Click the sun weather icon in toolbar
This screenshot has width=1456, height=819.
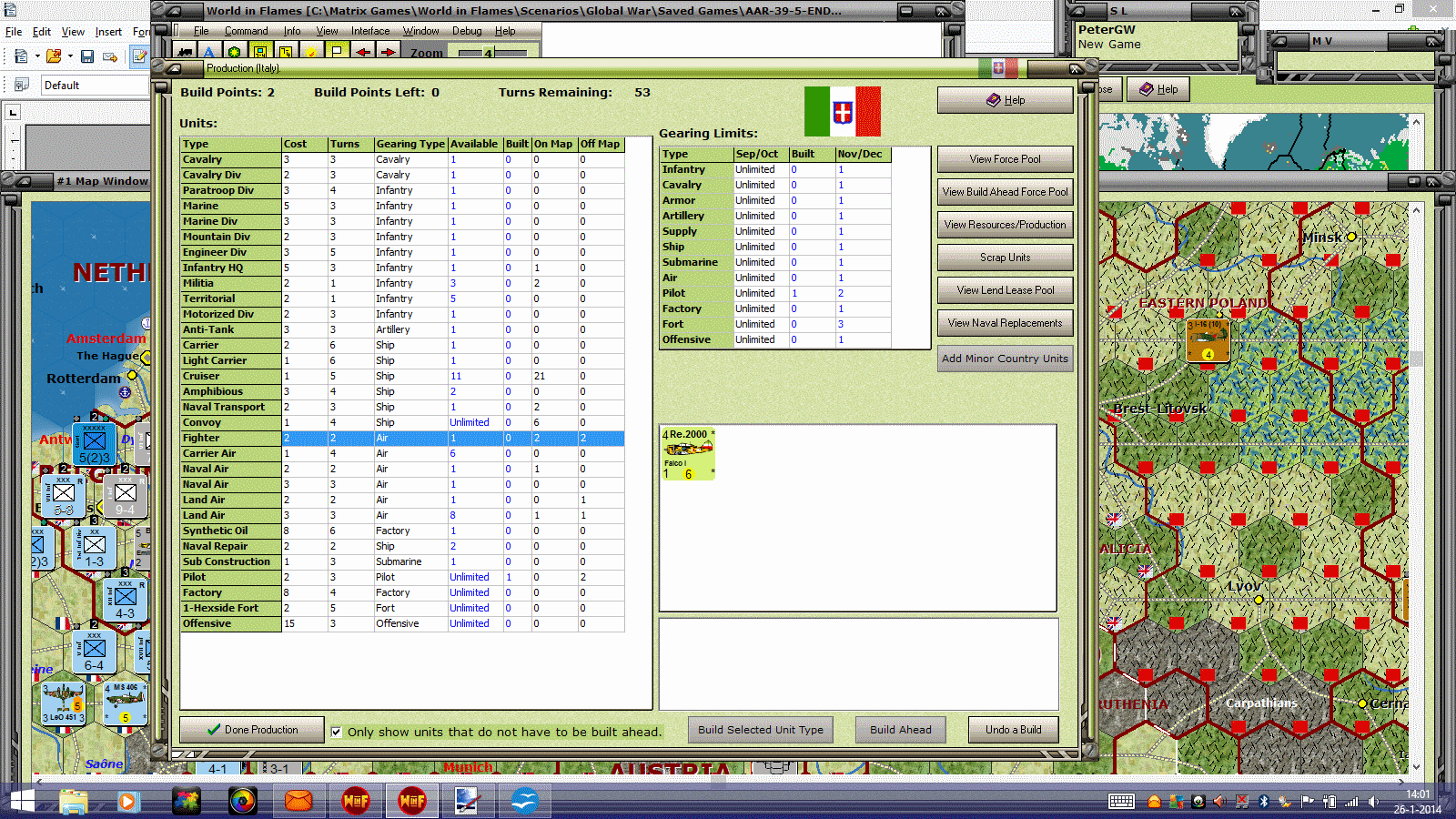pyautogui.click(x=311, y=52)
